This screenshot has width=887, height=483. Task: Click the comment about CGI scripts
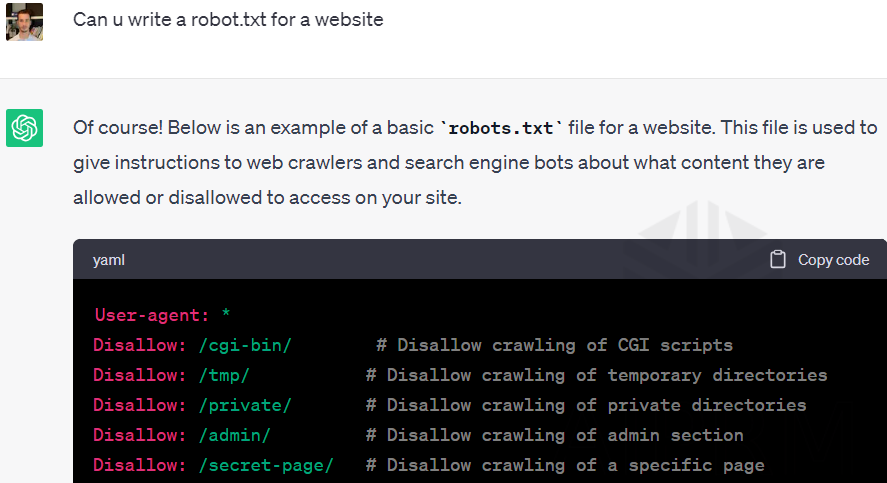(554, 345)
